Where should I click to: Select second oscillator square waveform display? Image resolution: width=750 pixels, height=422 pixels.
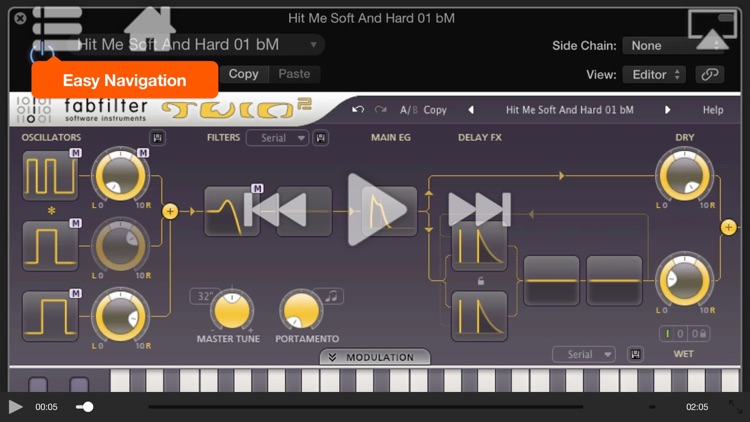pyautogui.click(x=50, y=246)
